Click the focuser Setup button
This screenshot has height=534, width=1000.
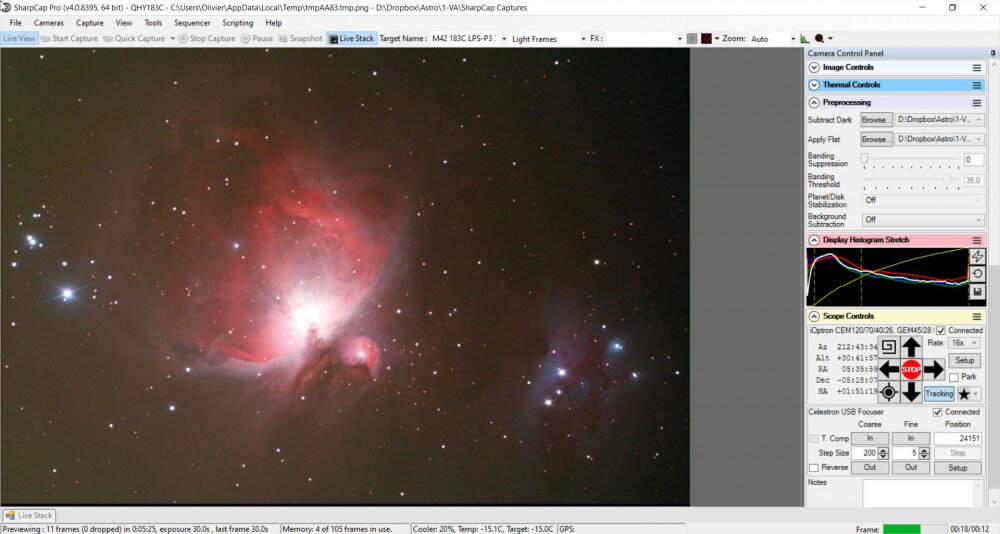[x=957, y=468]
